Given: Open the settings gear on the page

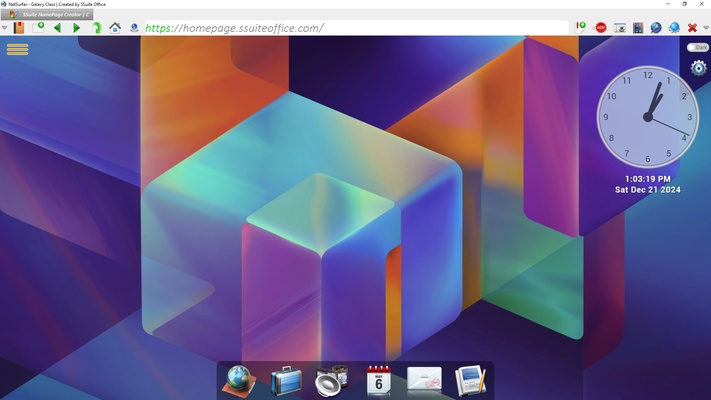Looking at the screenshot, I should 699,68.
